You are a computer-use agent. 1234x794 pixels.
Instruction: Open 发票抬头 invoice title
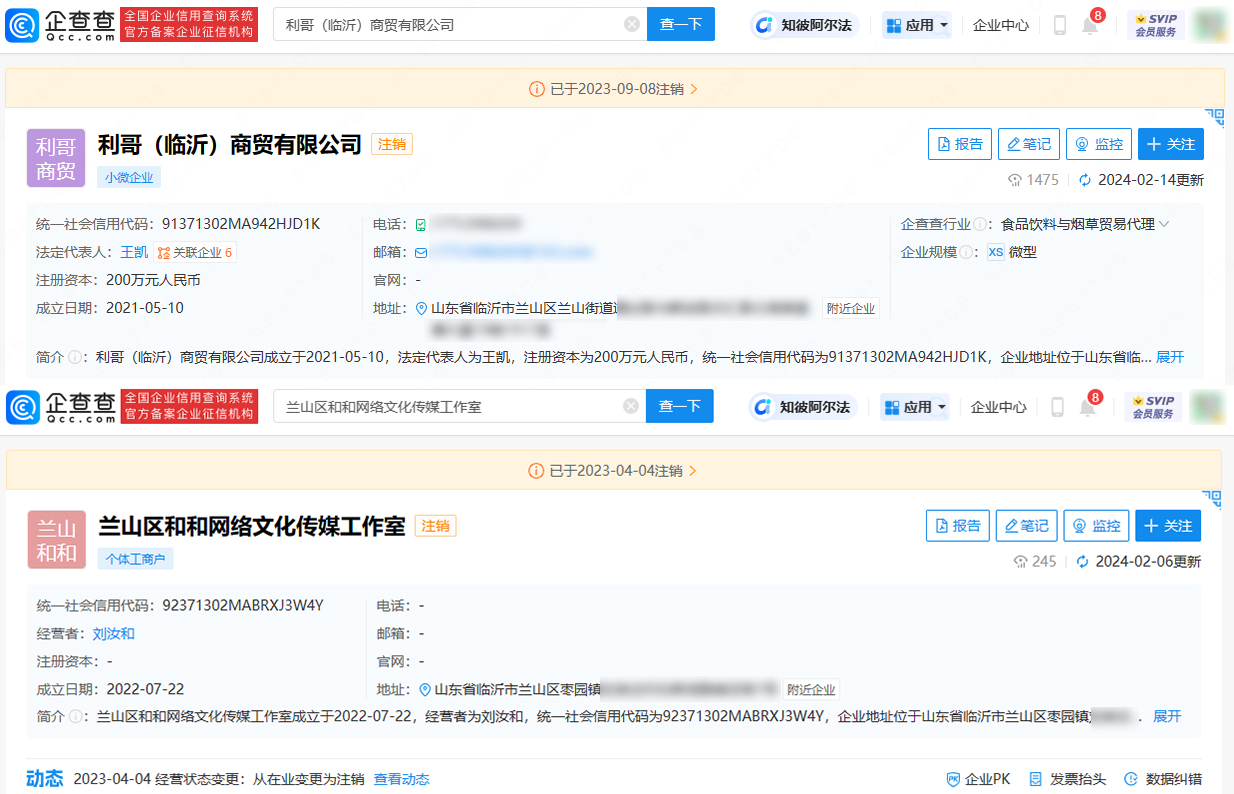(1067, 779)
